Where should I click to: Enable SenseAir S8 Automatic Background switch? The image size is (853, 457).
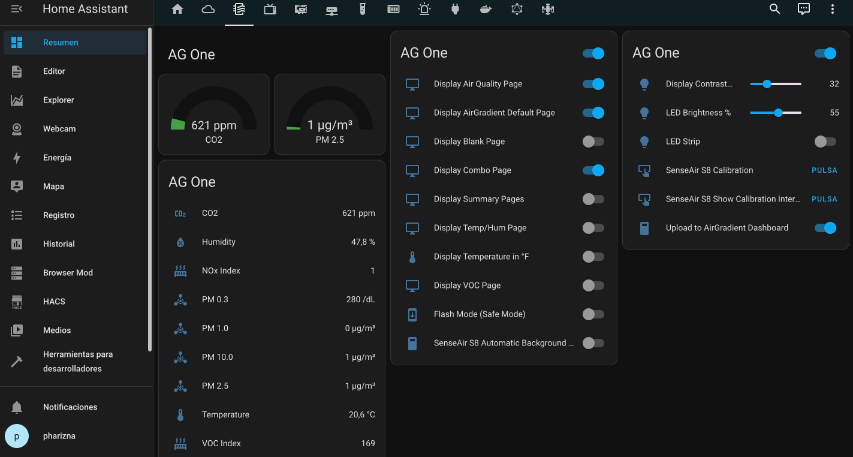(593, 343)
